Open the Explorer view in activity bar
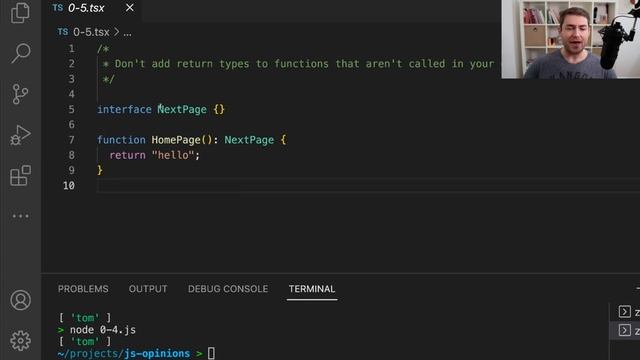Image resolution: width=640 pixels, height=360 pixels. [20, 12]
